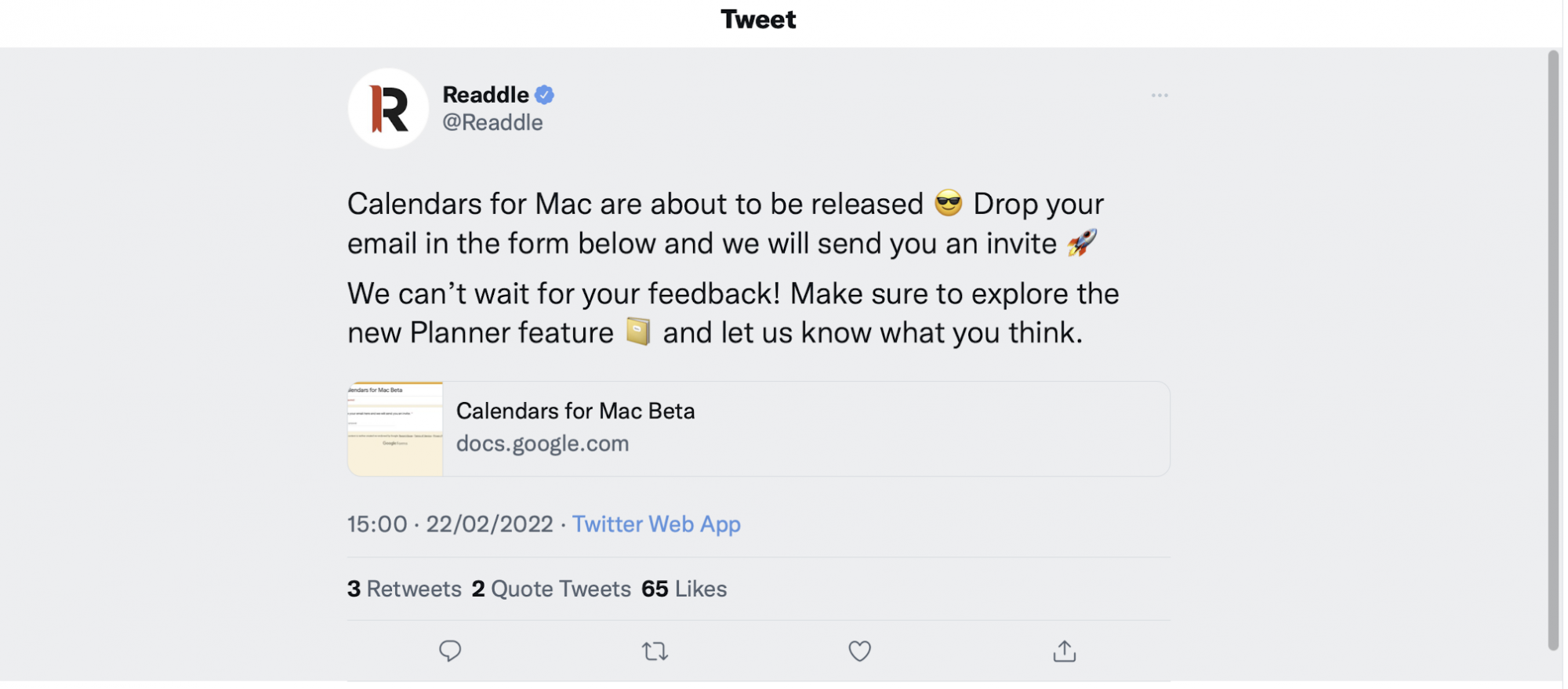
Task: Open the Twitter Web App source link
Action: [656, 524]
